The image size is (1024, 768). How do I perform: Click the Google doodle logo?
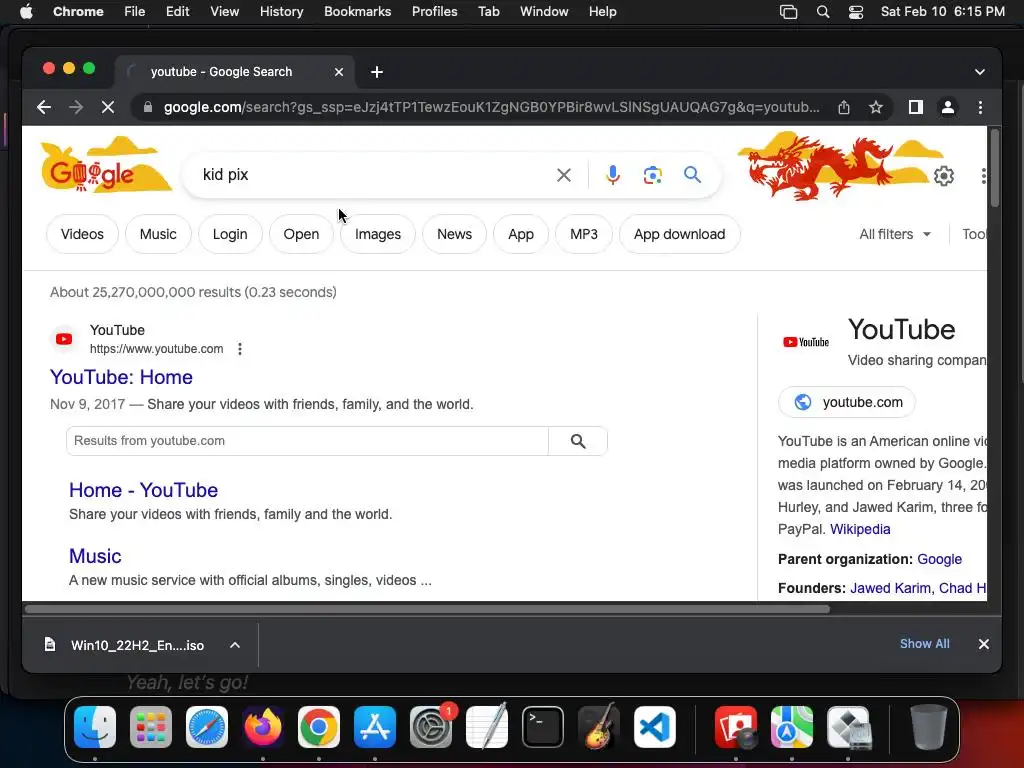(104, 166)
